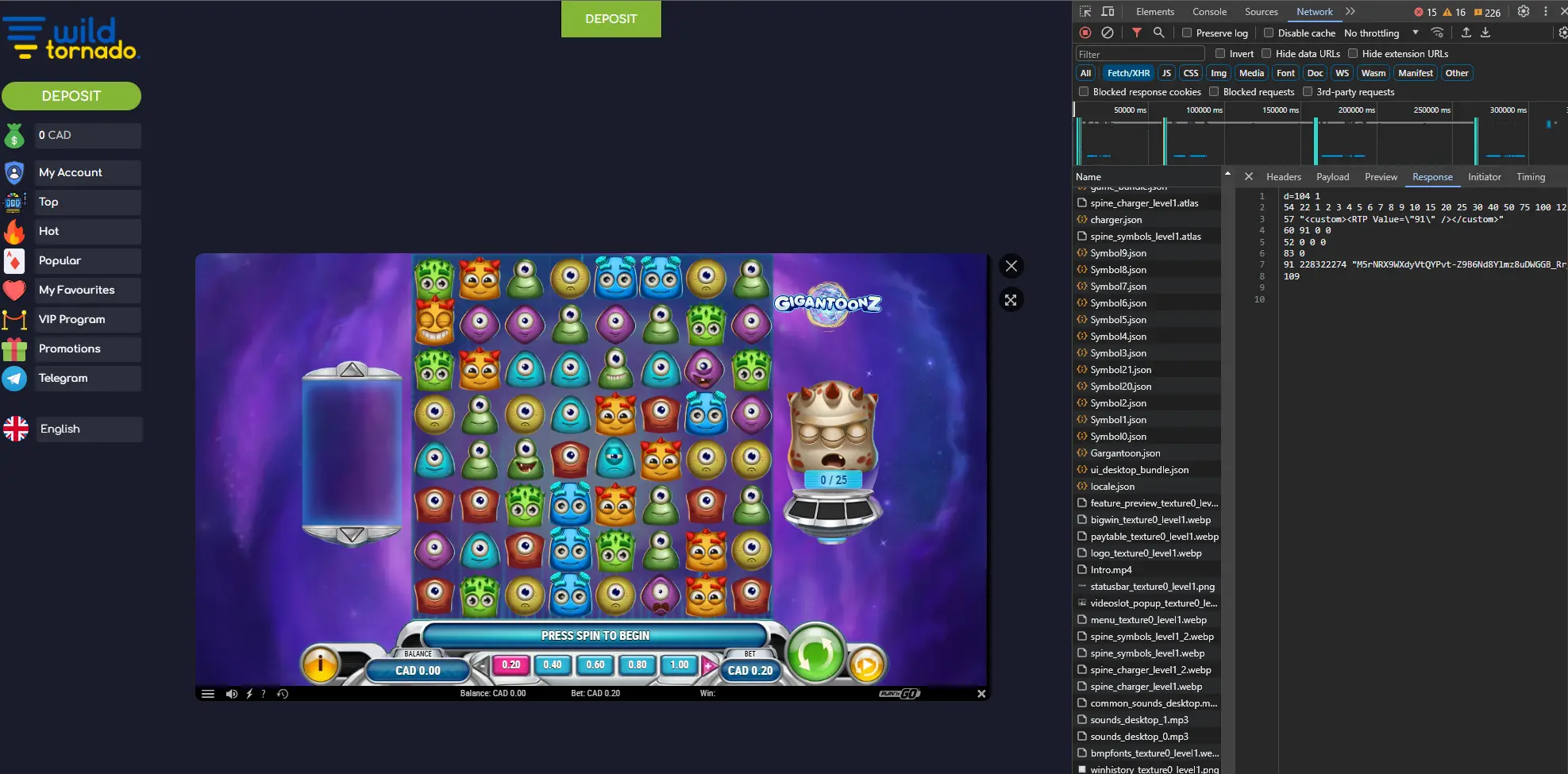This screenshot has width=1568, height=774.
Task: Open network conditions wifi icon
Action: click(x=1437, y=33)
